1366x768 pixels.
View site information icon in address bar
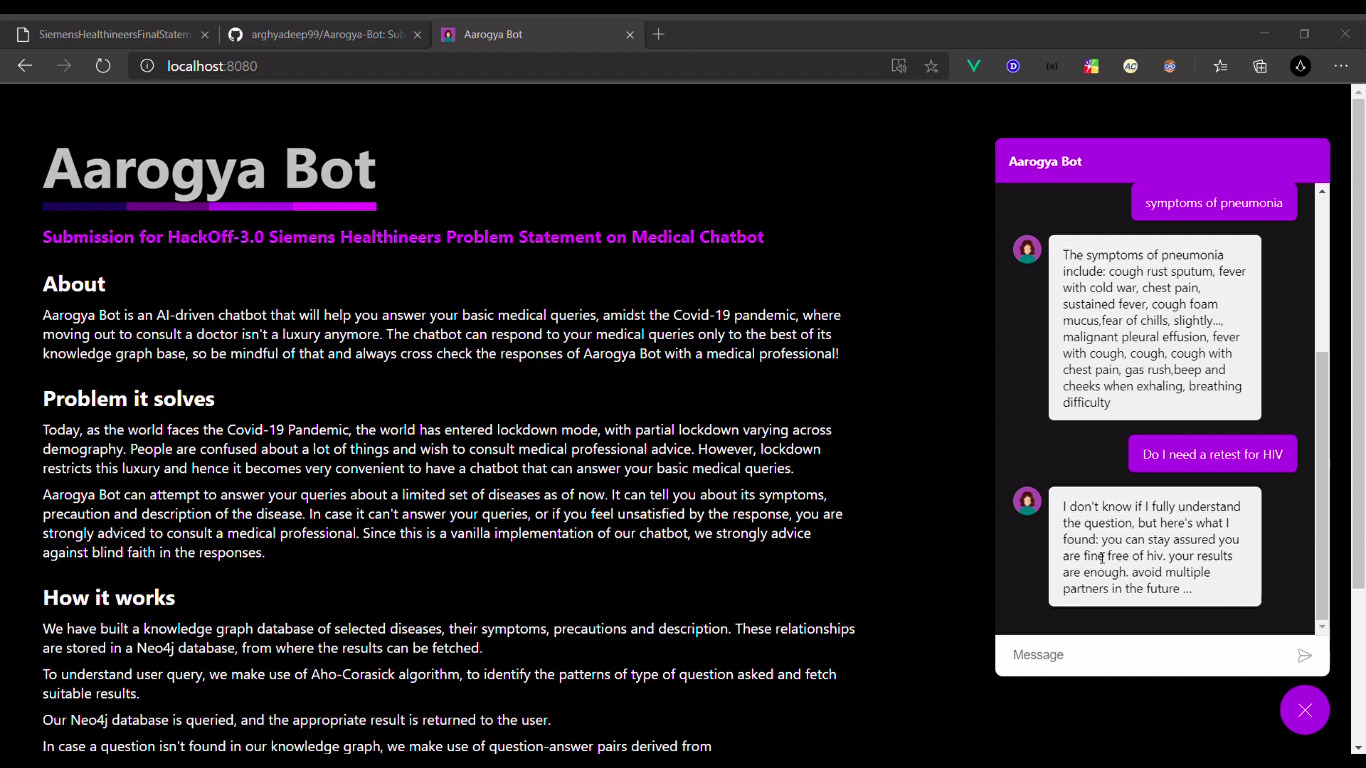click(x=147, y=66)
